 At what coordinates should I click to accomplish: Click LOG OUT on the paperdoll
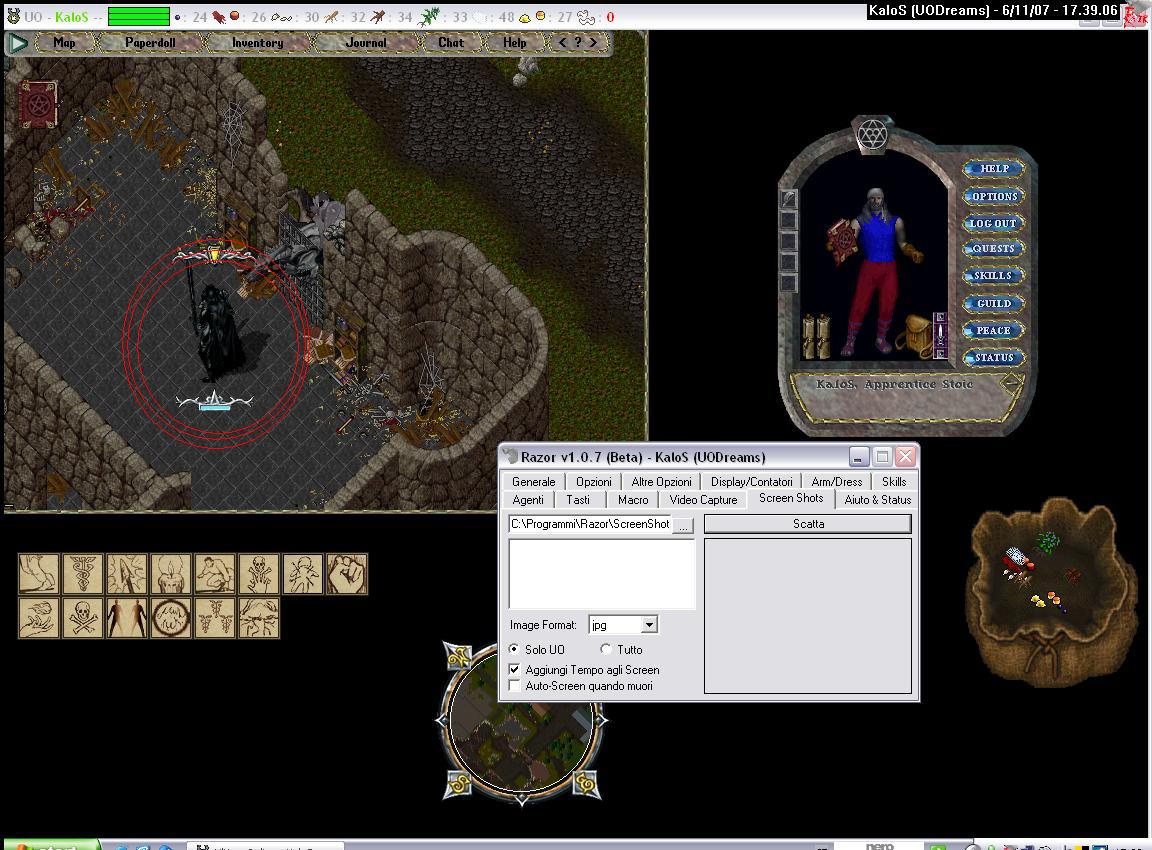(x=994, y=223)
